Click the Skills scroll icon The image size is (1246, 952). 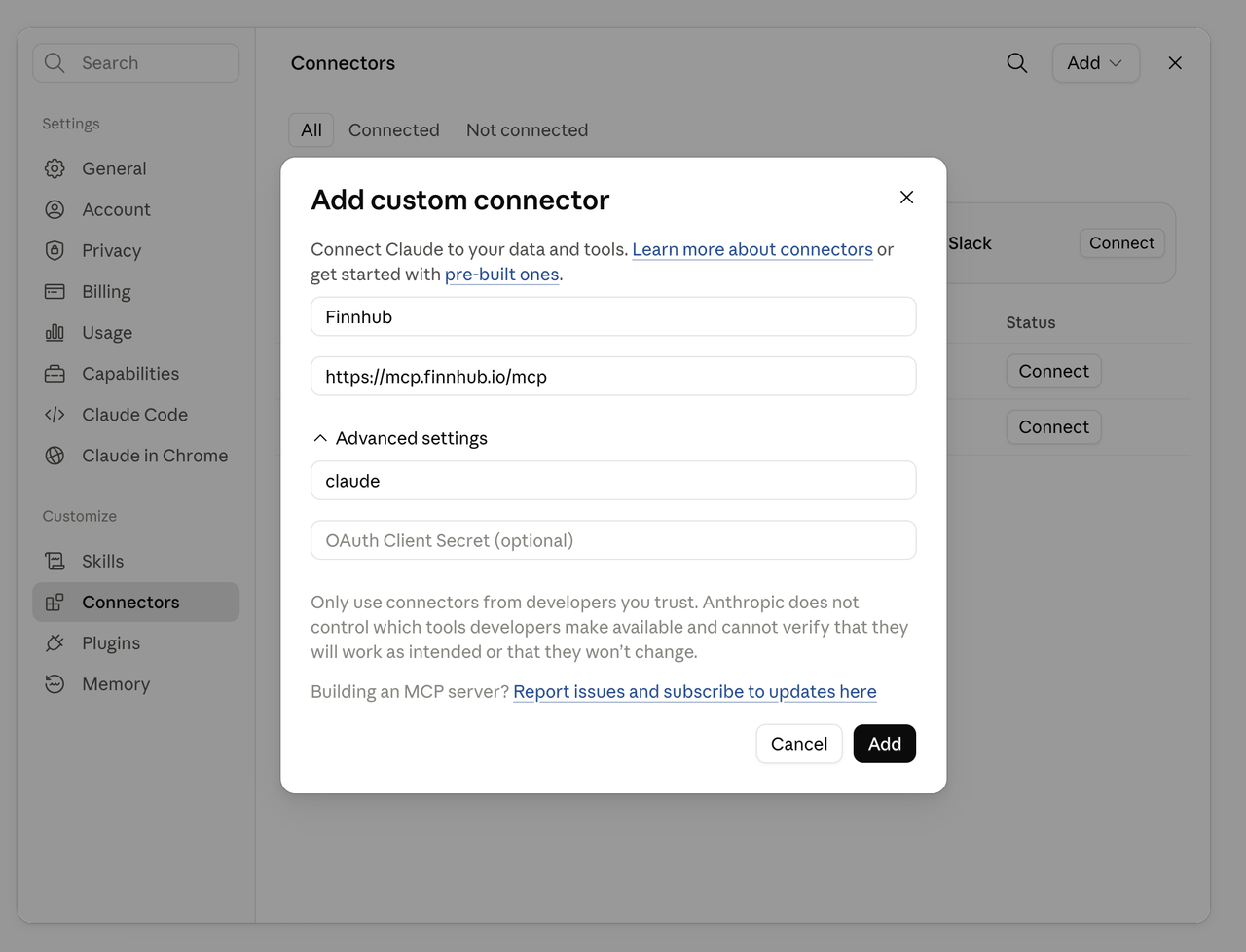(x=55, y=561)
